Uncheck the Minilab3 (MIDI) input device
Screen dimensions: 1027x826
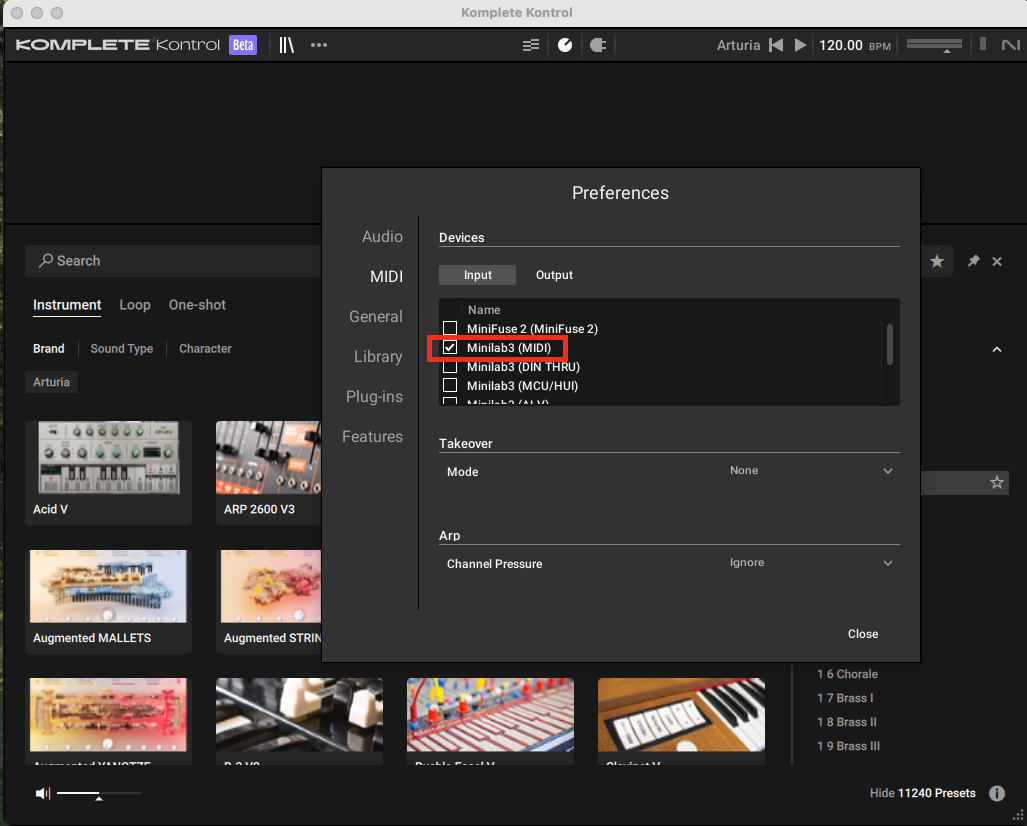450,347
